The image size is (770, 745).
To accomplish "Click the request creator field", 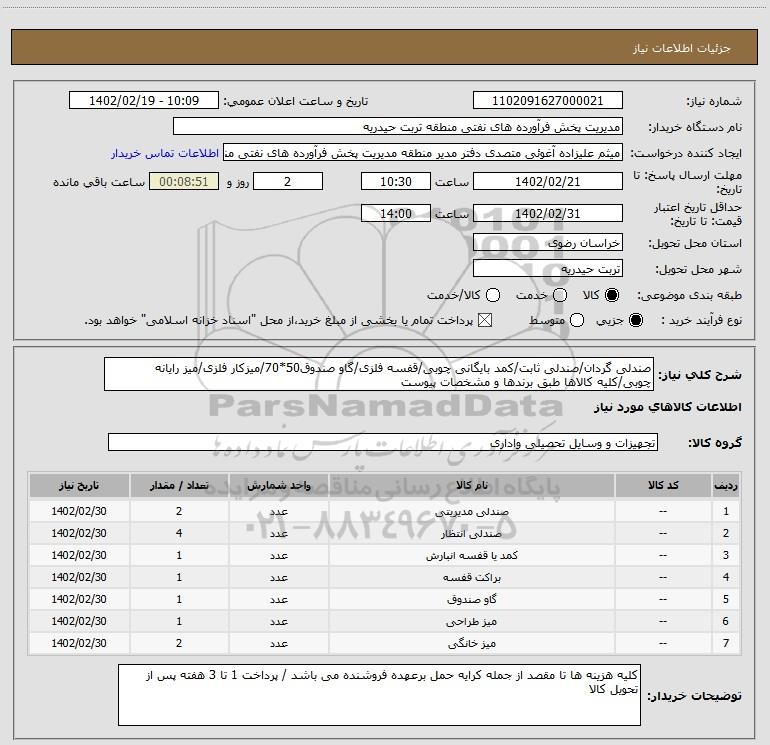I will 423,153.
